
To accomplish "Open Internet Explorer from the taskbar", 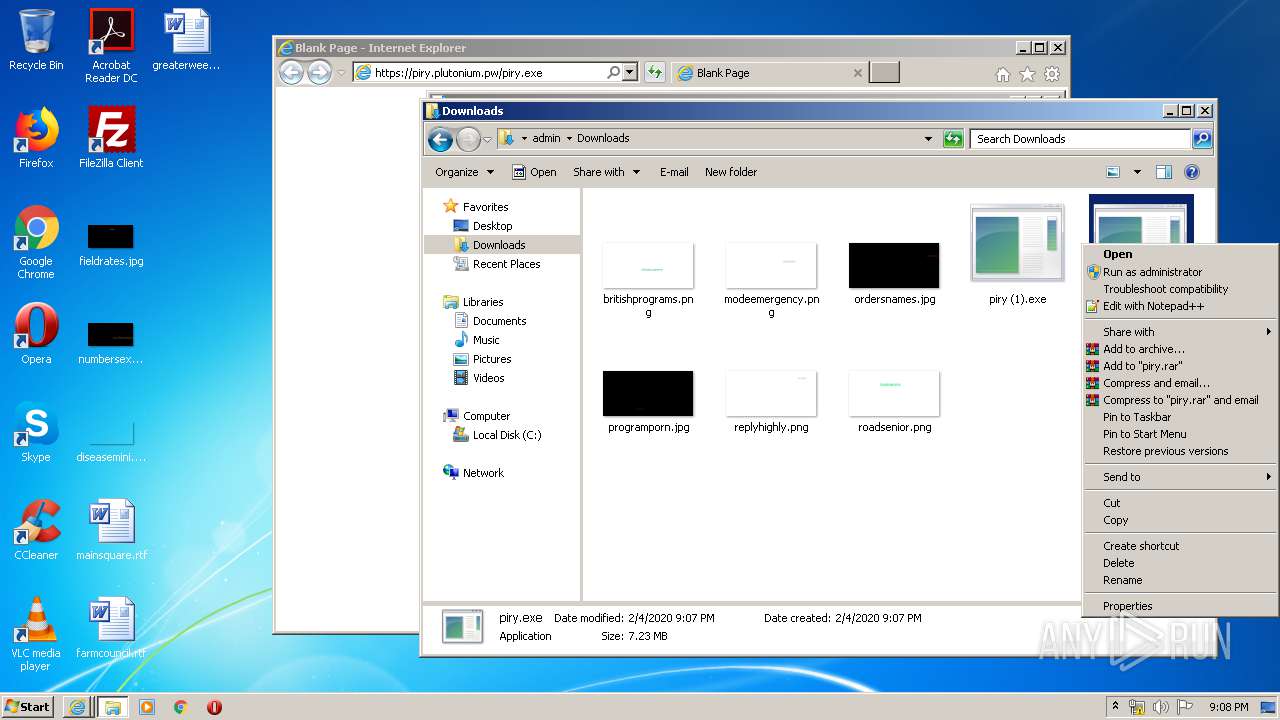I will click(x=77, y=707).
